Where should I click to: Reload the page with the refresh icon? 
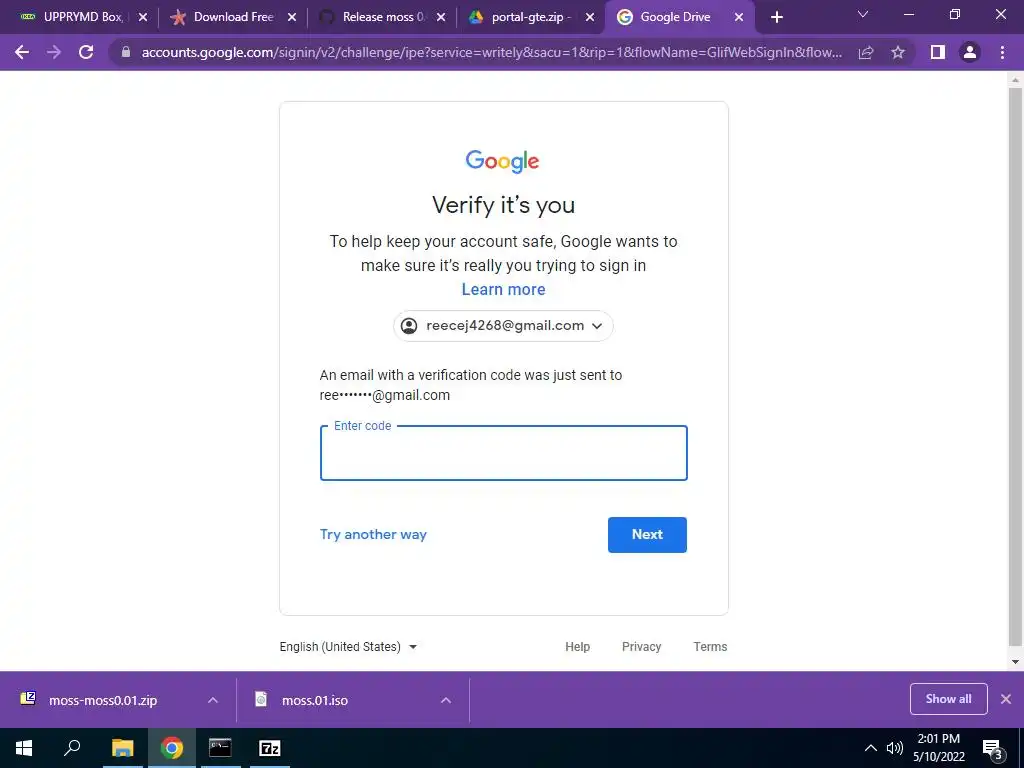[x=86, y=52]
